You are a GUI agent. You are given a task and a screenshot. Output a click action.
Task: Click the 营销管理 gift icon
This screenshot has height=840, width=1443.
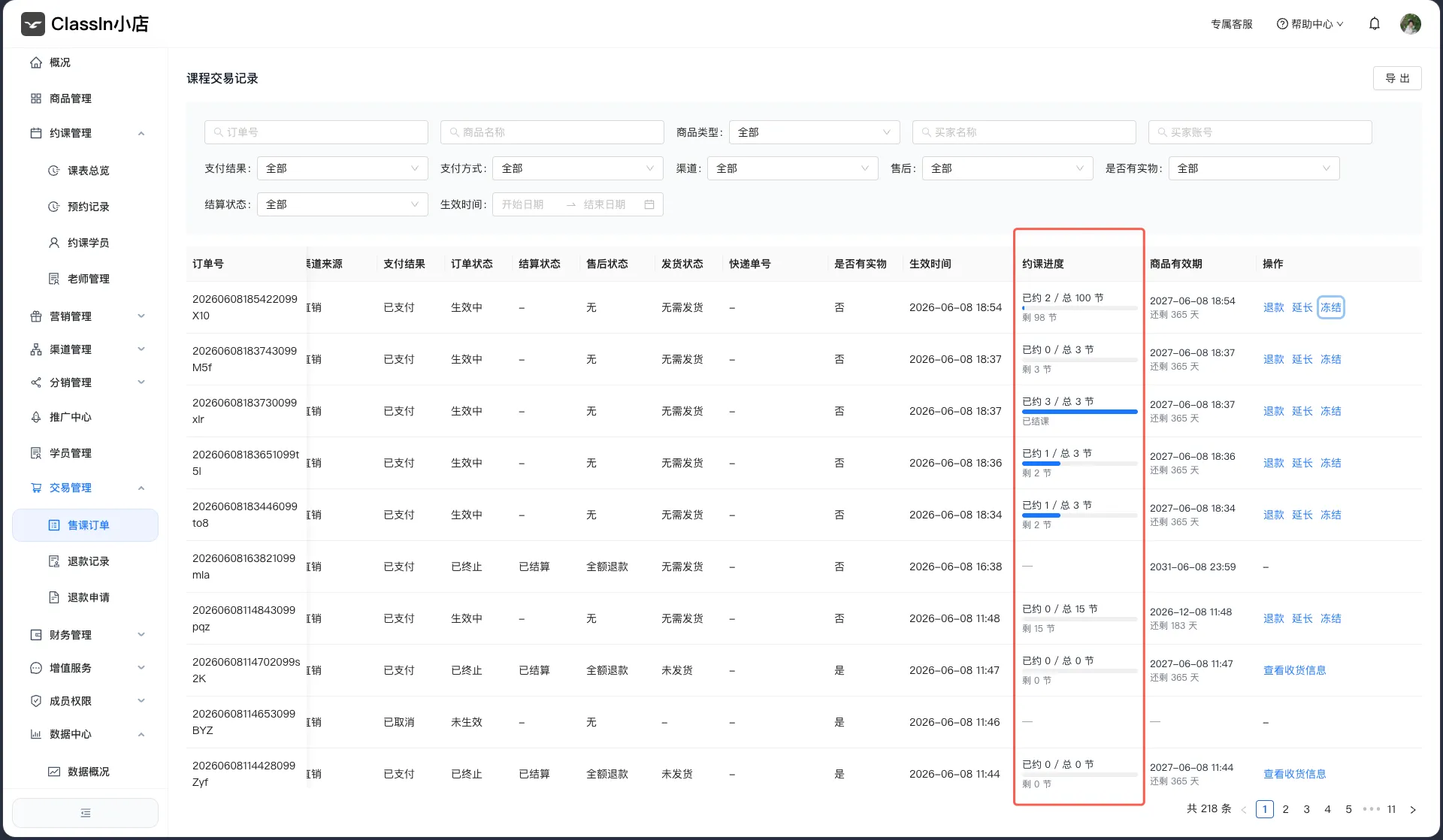(x=36, y=316)
